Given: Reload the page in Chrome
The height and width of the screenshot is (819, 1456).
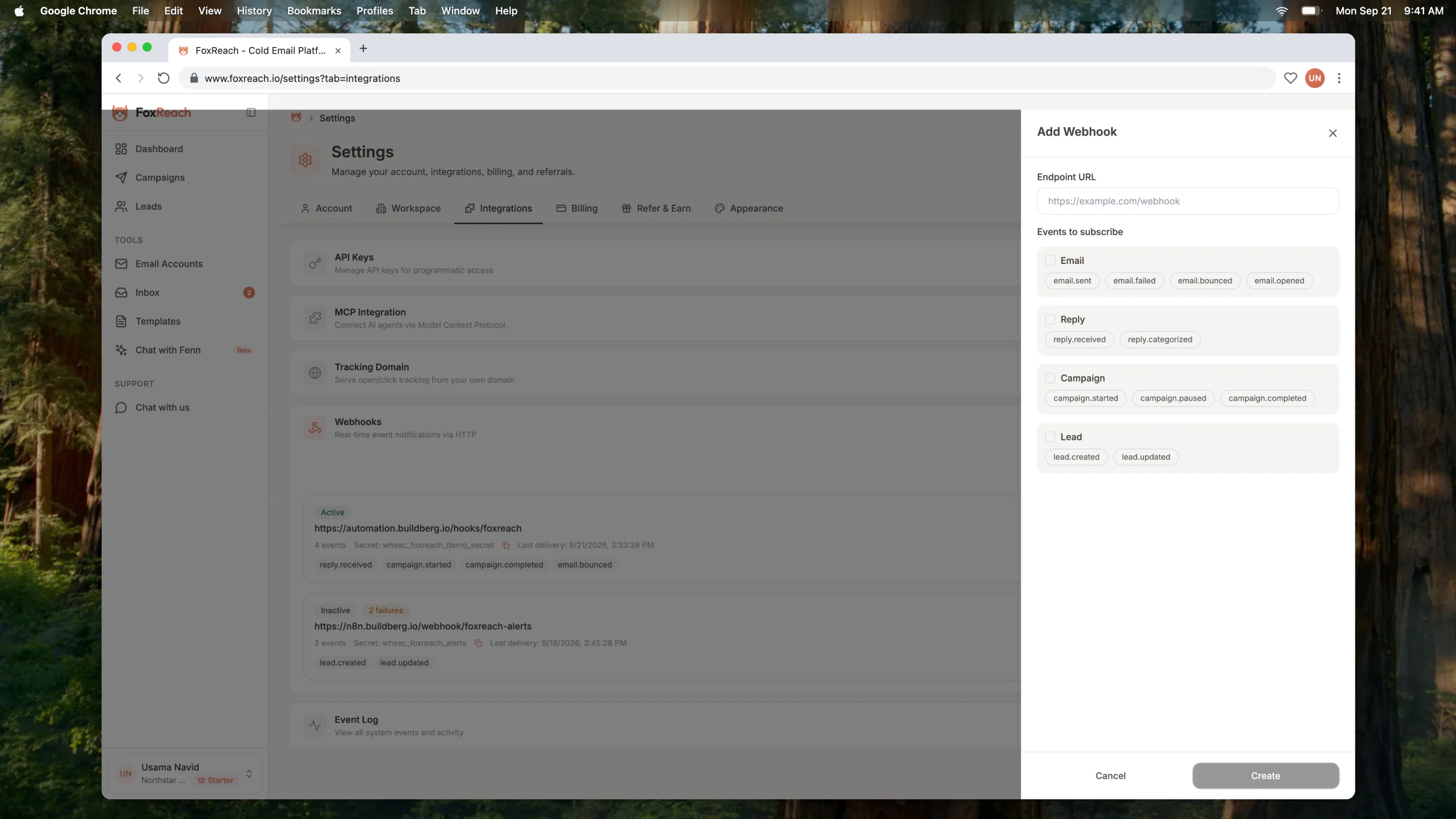Looking at the screenshot, I should pyautogui.click(x=163, y=78).
